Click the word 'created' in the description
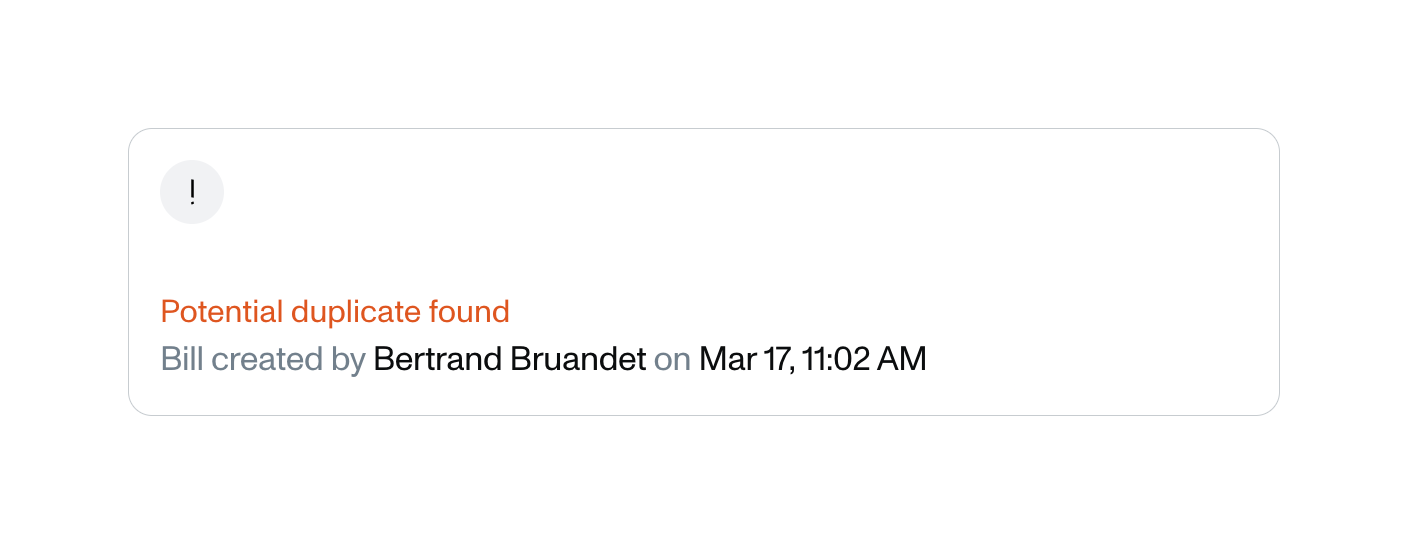 [267, 359]
